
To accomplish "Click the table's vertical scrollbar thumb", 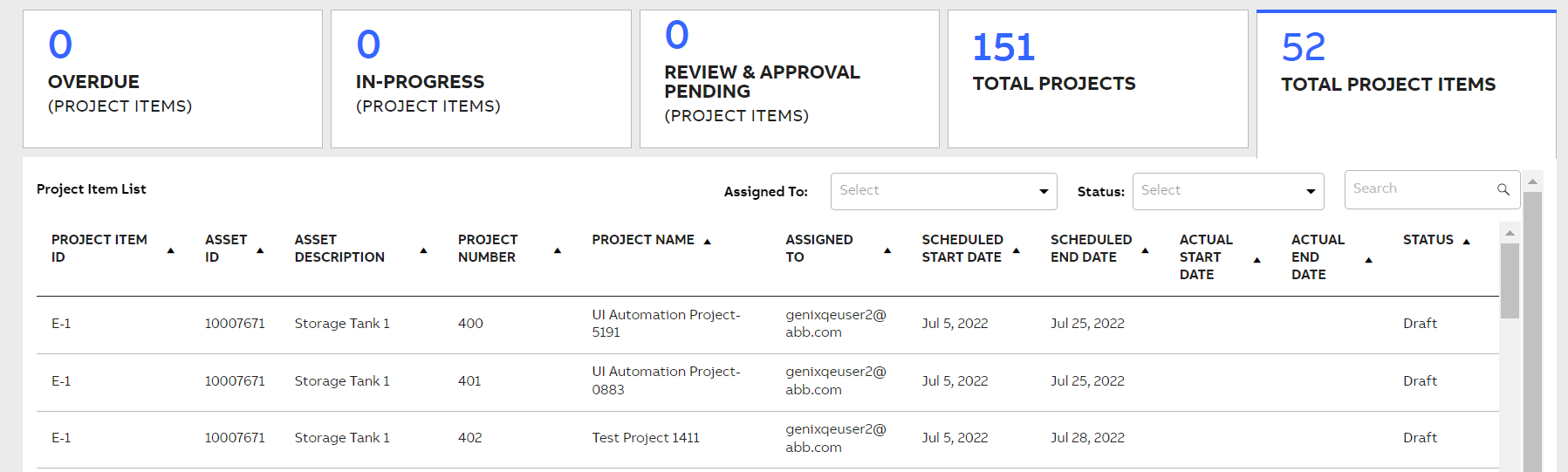I will click(x=1510, y=280).
